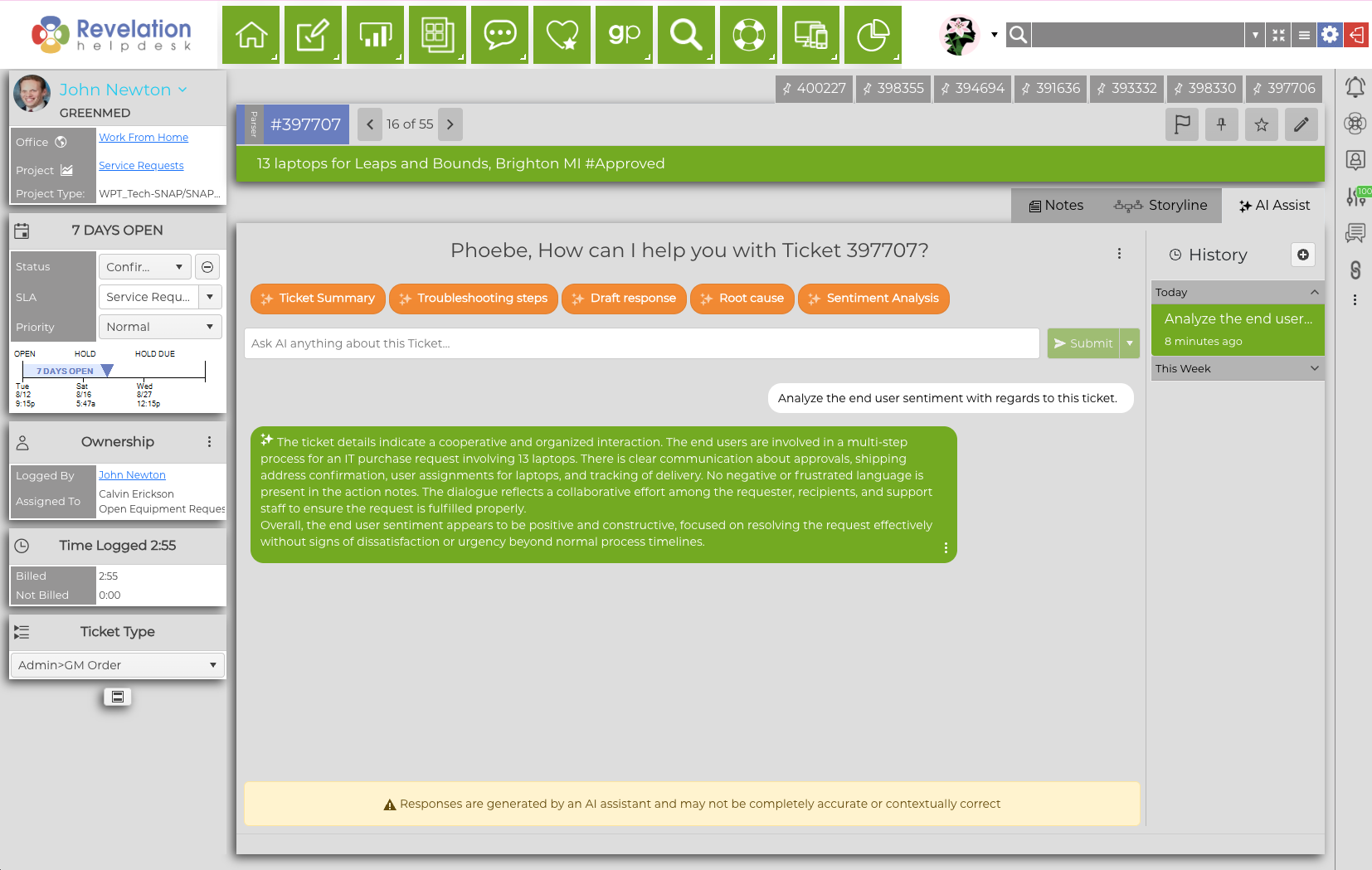Switch to the Storyline tab
This screenshot has width=1372, height=870.
1161,205
